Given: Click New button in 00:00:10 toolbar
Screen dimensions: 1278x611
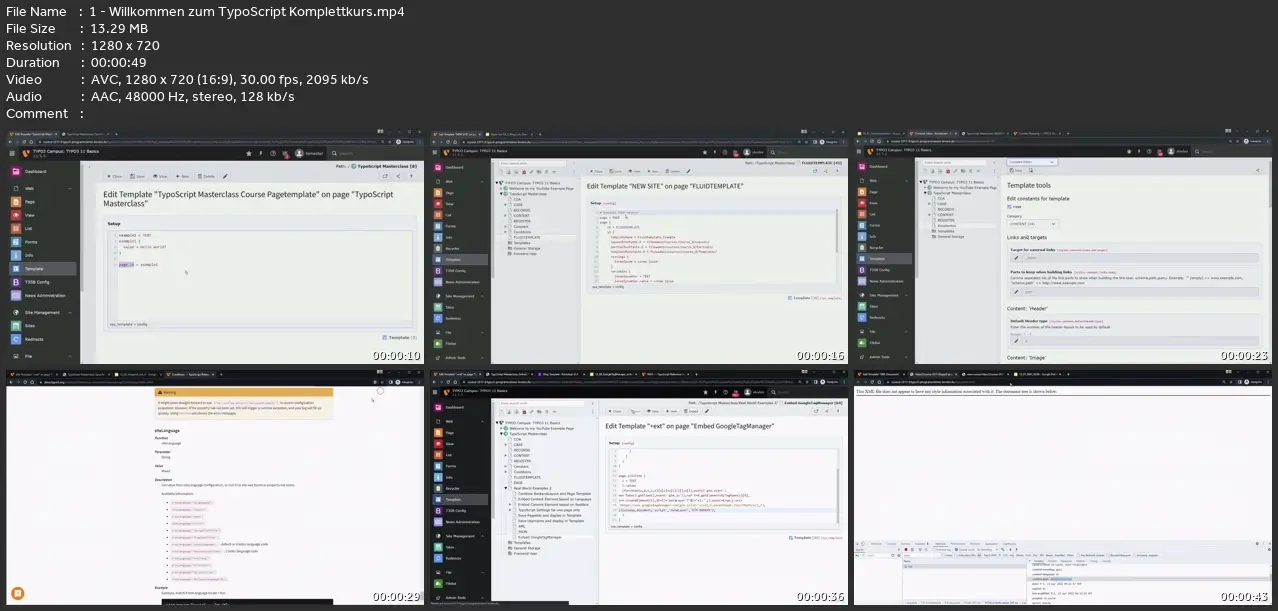Looking at the screenshot, I should pos(182,176).
